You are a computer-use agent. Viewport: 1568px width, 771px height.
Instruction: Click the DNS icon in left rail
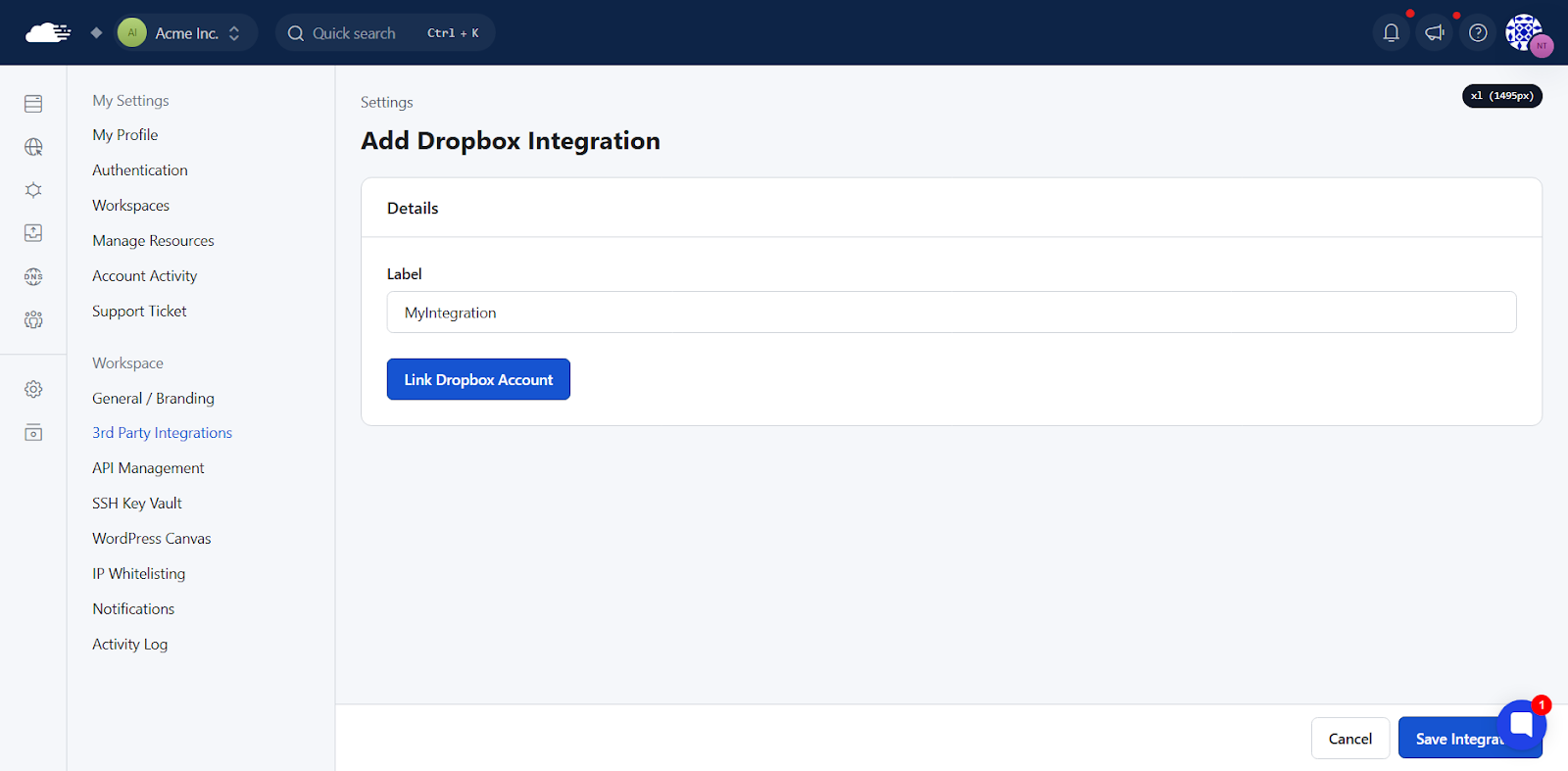click(33, 276)
